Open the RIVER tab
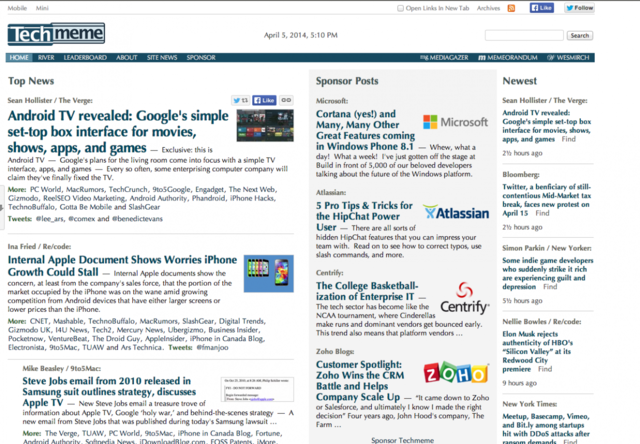 tap(46, 58)
